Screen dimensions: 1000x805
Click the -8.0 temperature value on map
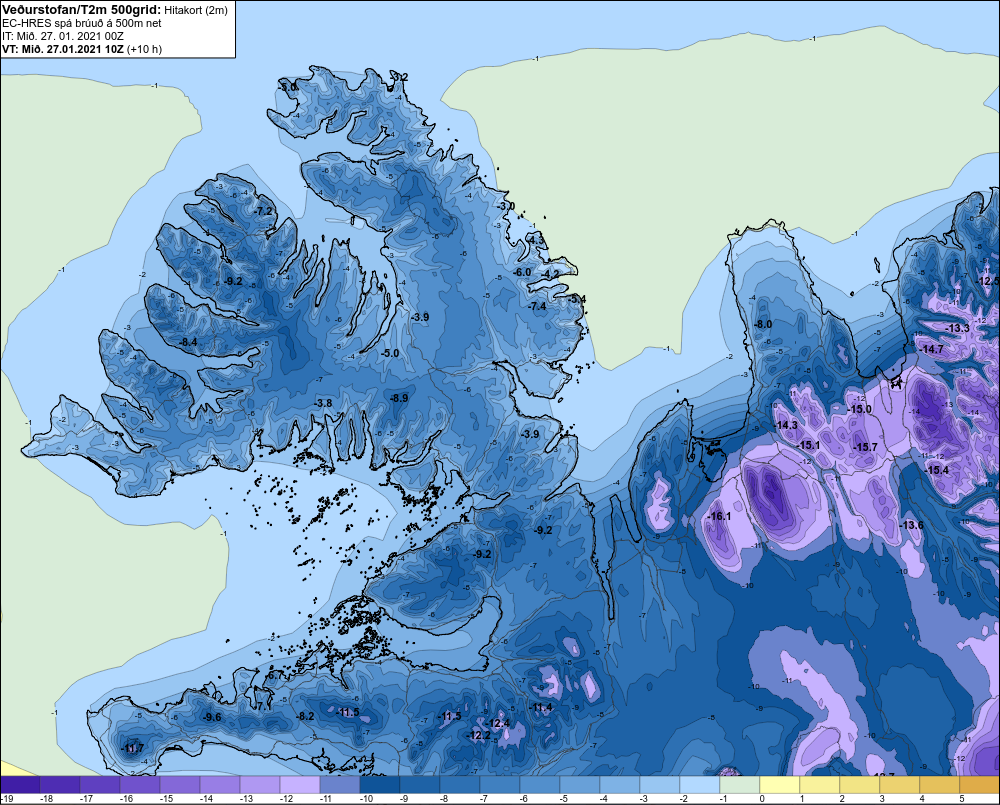point(762,324)
